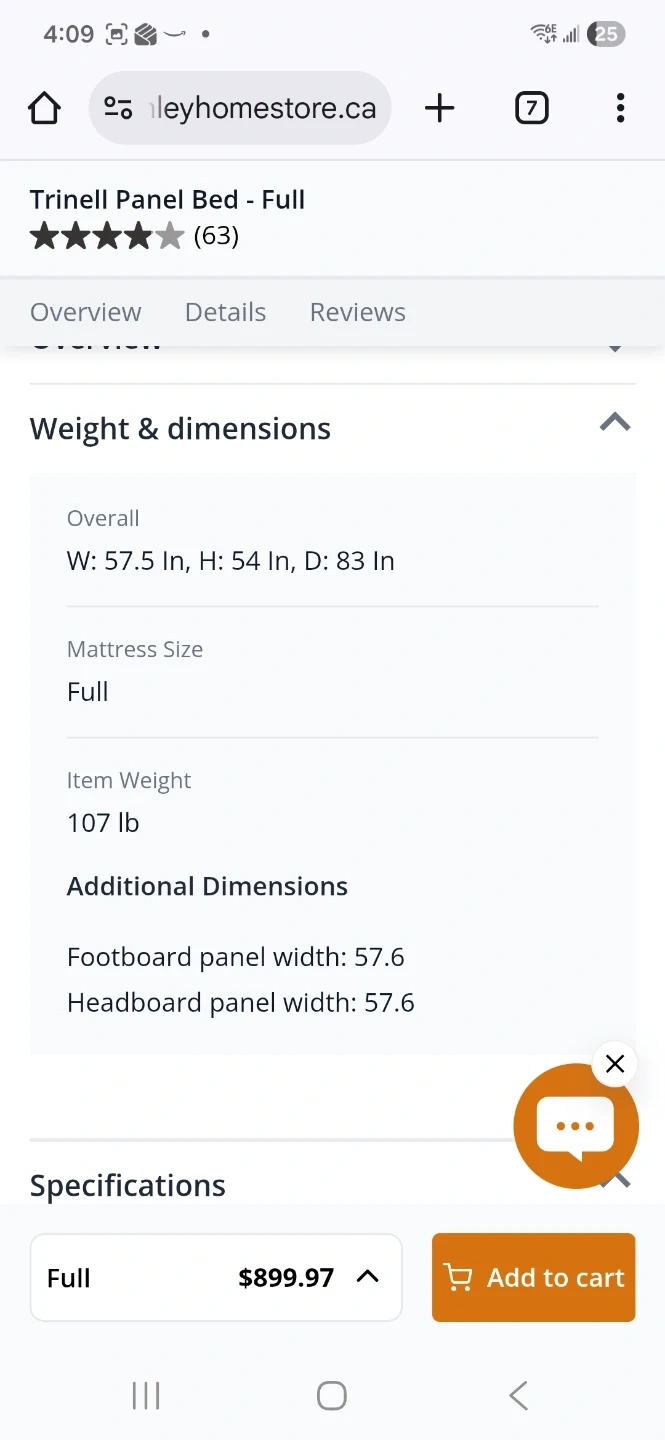
Task: Tap the Android home navigation button
Action: click(332, 1395)
